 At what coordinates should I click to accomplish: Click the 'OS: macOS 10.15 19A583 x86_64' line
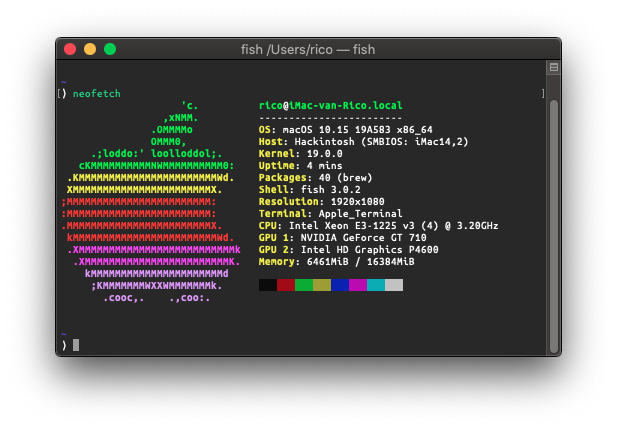(345, 129)
